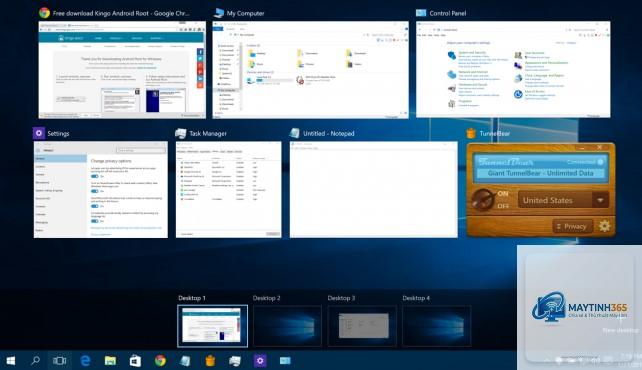Switch to the Desktop 3 thumbnail

[362, 326]
